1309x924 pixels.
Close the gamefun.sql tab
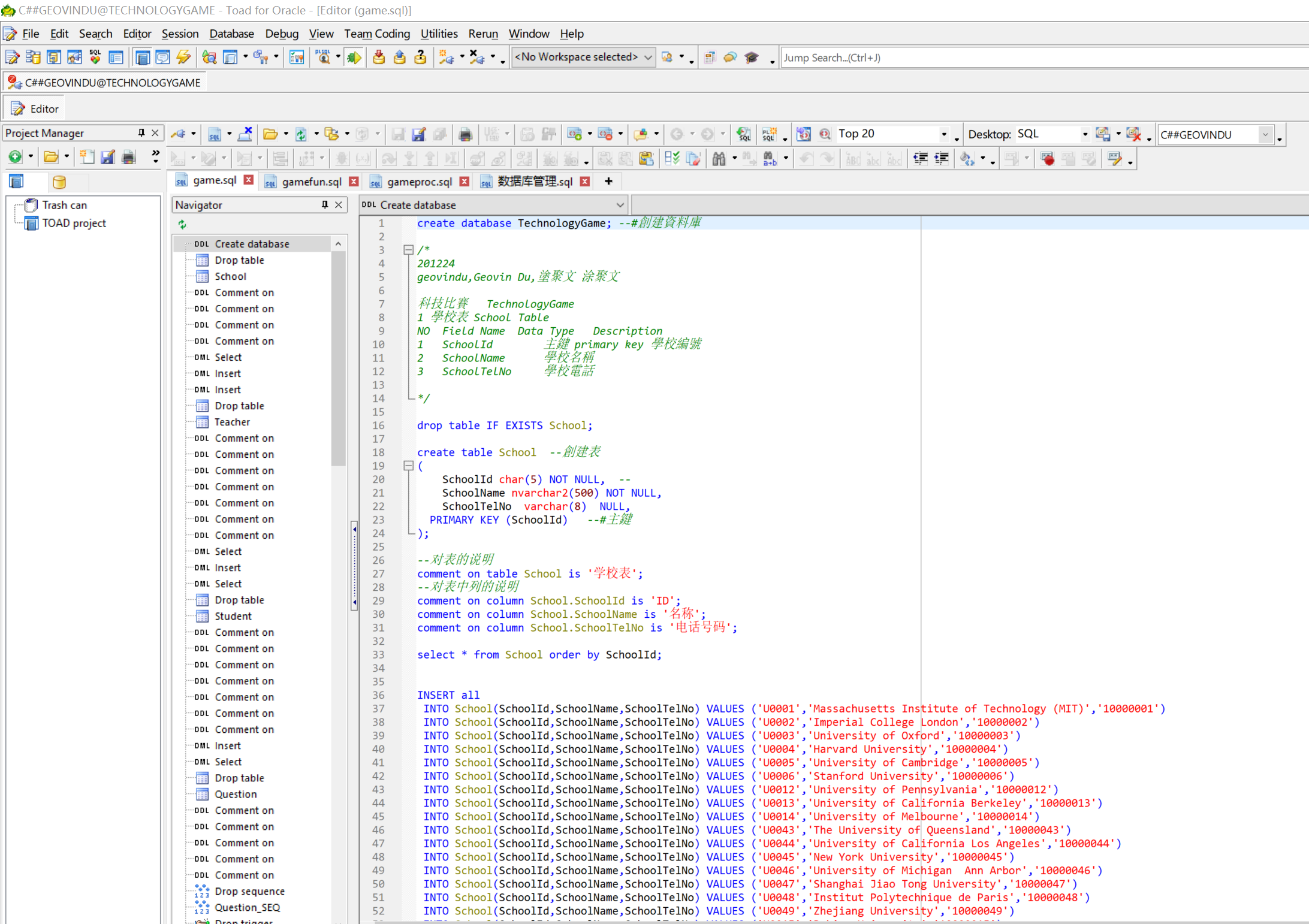point(354,182)
